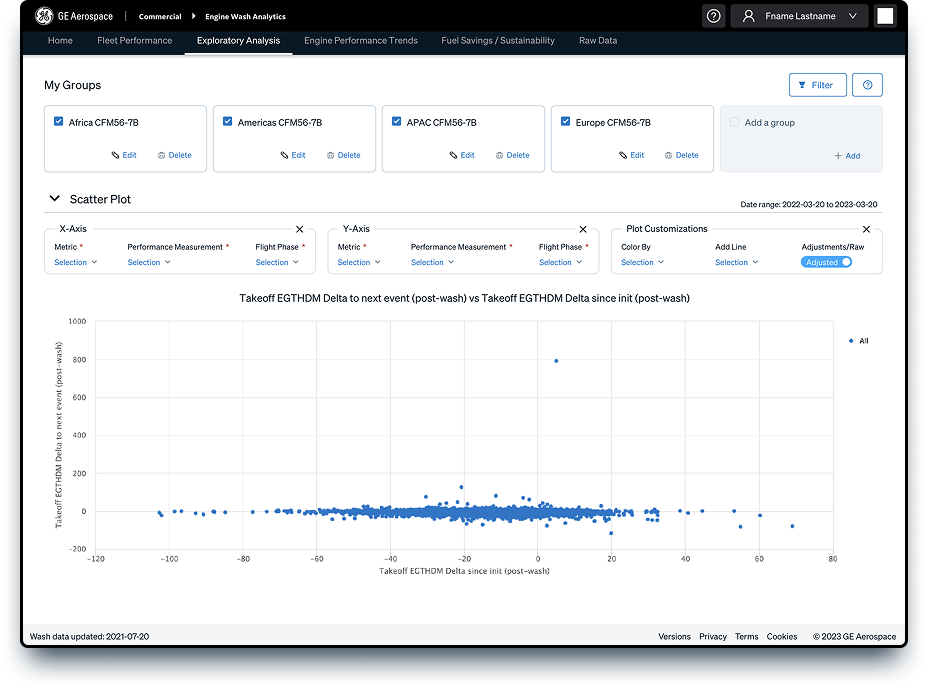Click the pencil icon for Africa CFM56-7B
Image resolution: width=928 pixels, height=688 pixels.
[x=115, y=155]
